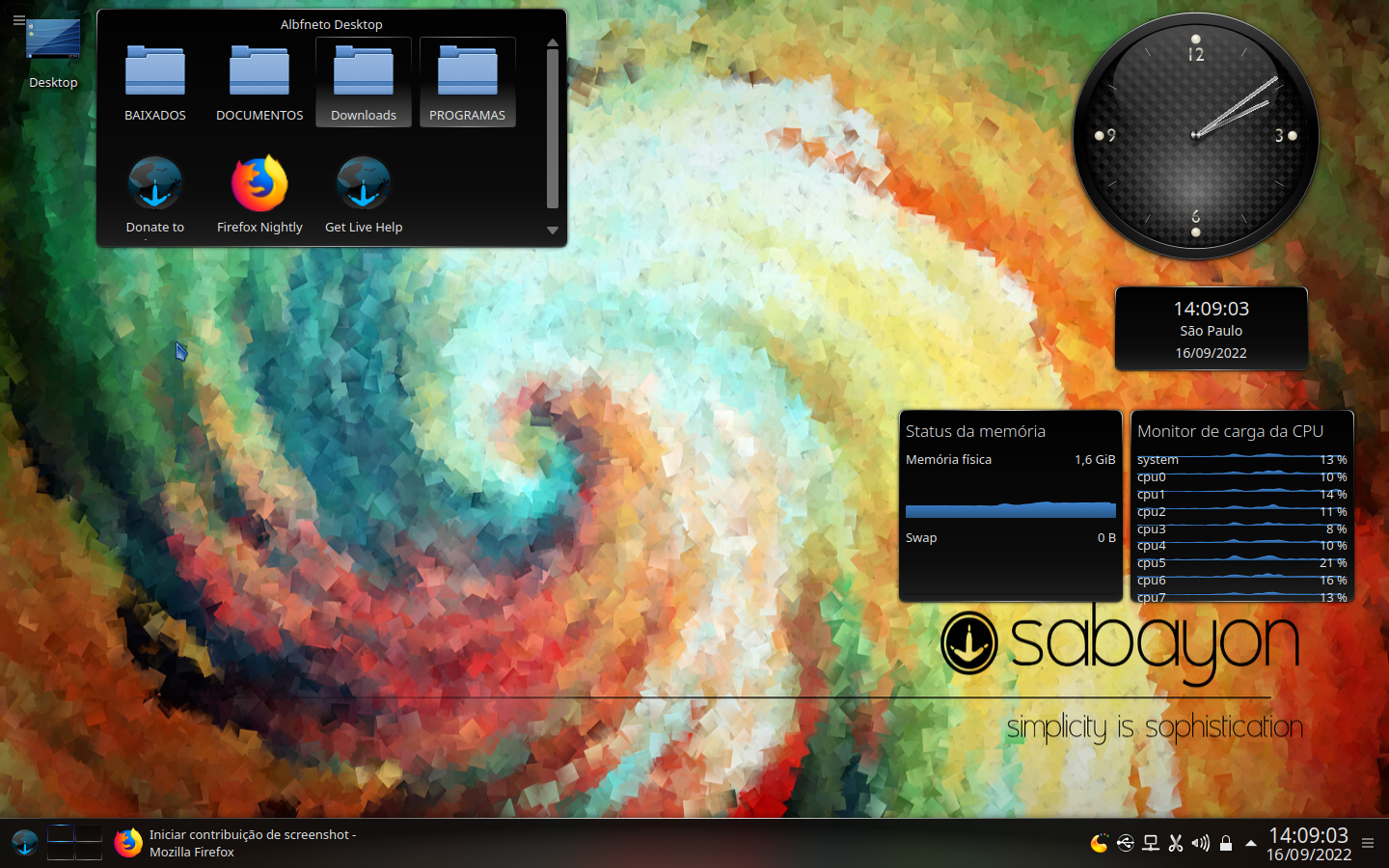Image resolution: width=1389 pixels, height=868 pixels.
Task: Click the cpu2 row in the CPU monitor
Action: click(x=1242, y=512)
